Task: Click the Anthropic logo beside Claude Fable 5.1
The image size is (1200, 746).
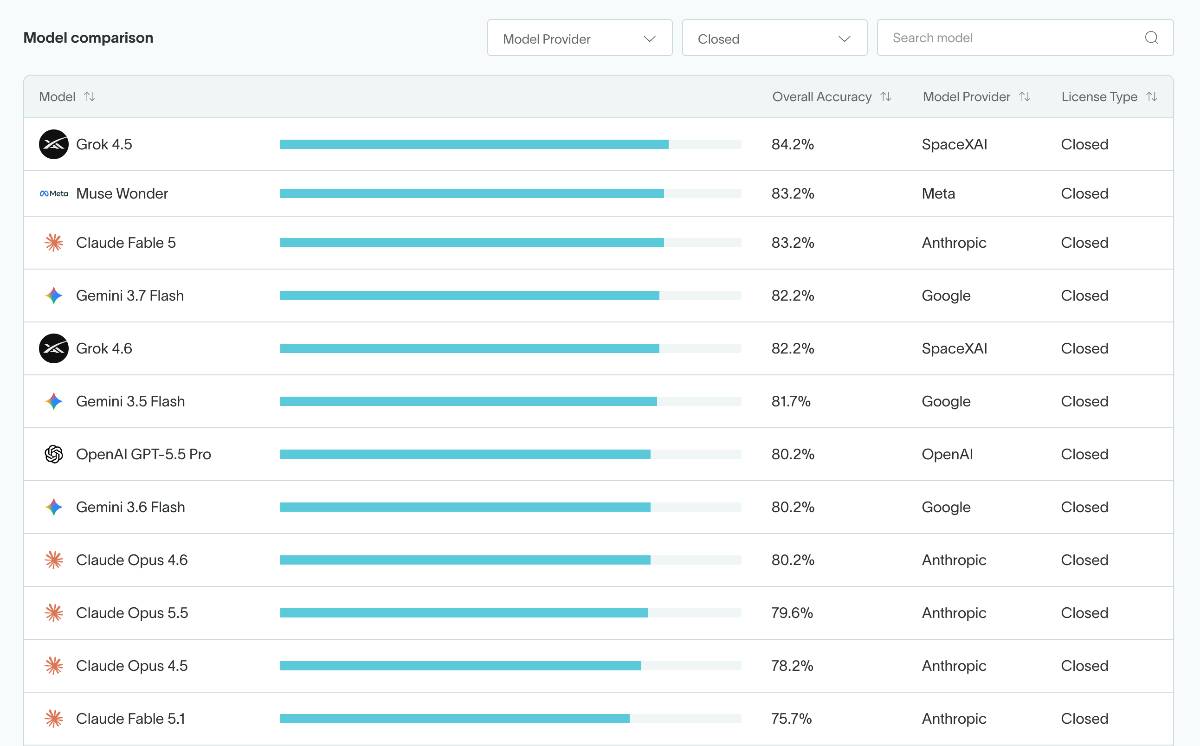Action: (x=54, y=719)
